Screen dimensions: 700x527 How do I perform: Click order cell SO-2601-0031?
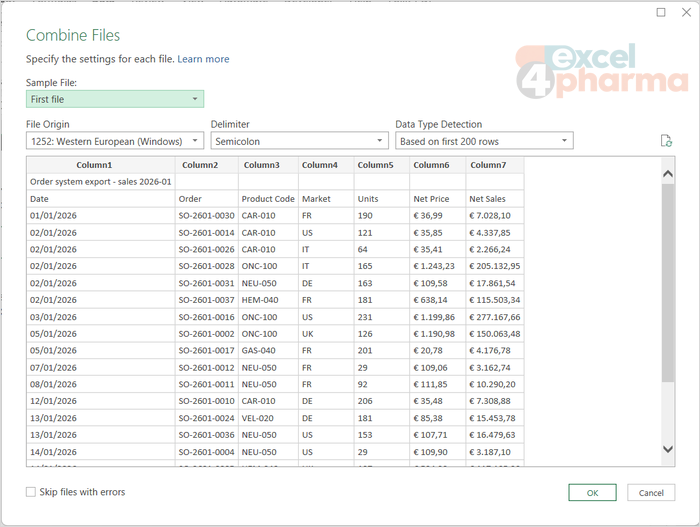[207, 283]
